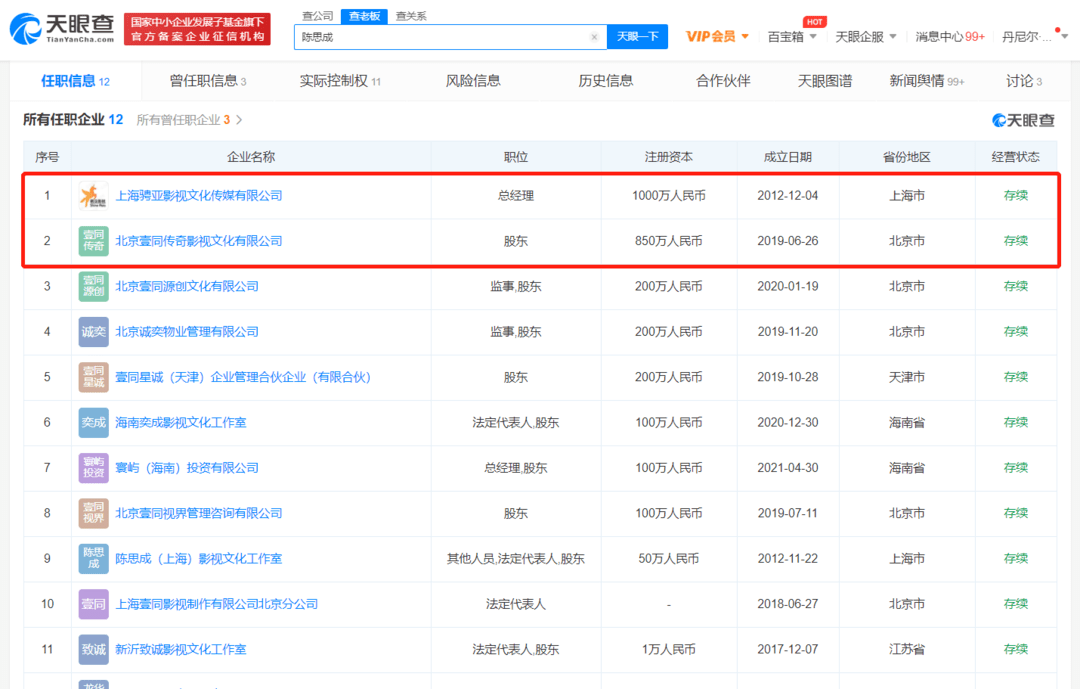Open the 讨论 tab

[x=1024, y=81]
